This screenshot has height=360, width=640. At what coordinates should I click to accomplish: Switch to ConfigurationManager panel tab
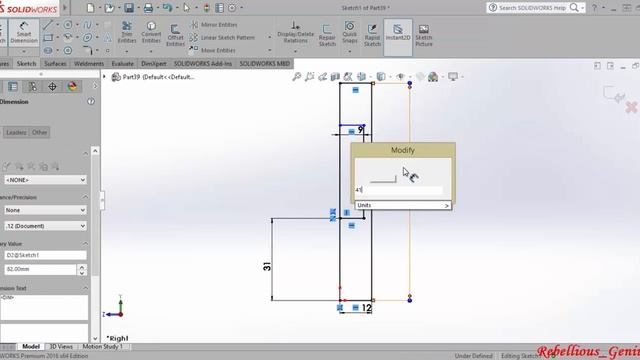tap(33, 87)
